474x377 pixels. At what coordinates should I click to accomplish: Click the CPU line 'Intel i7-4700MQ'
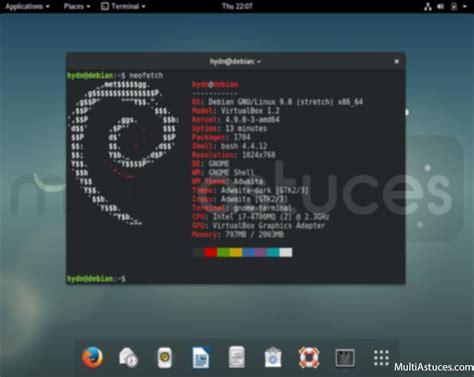pos(261,217)
